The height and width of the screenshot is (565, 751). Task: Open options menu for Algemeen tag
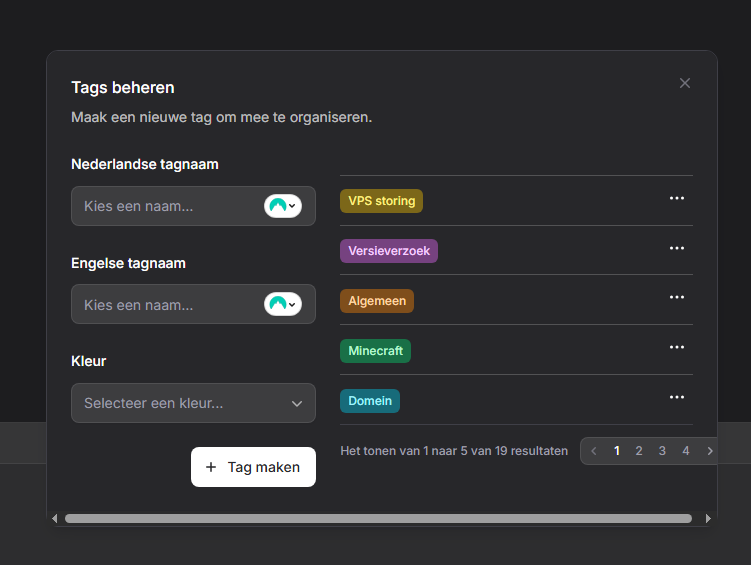(x=677, y=297)
